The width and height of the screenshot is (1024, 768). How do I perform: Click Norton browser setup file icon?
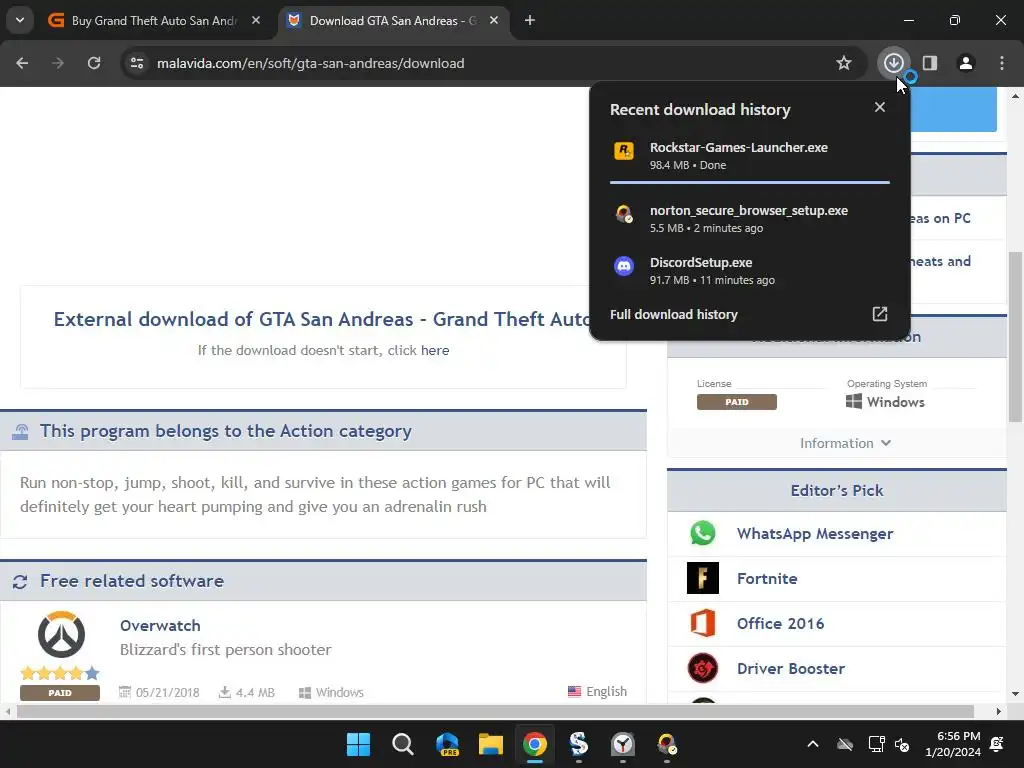[x=624, y=214]
